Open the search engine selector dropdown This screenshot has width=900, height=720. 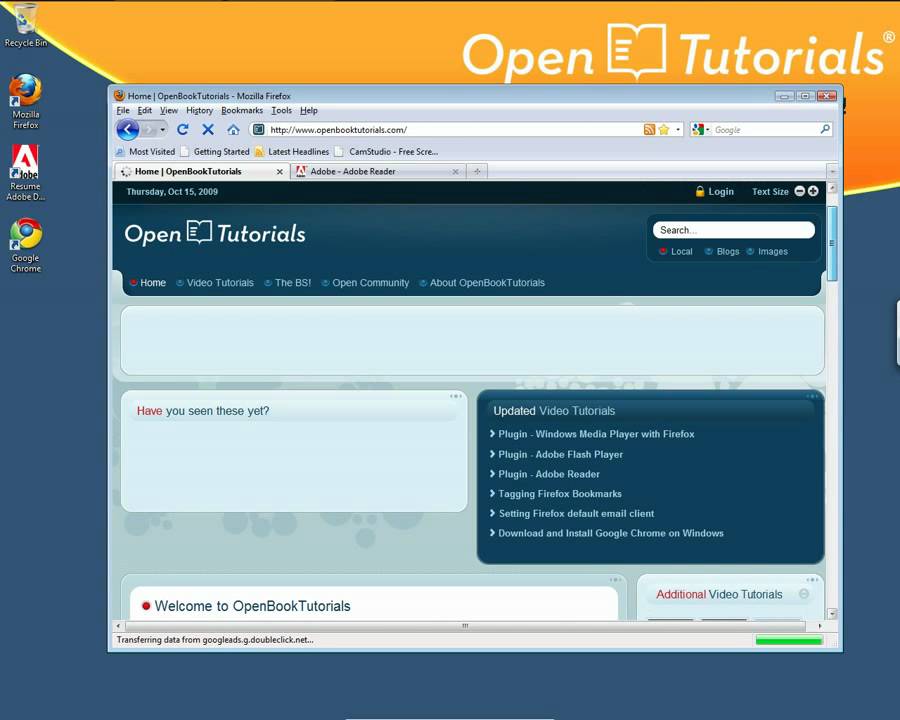tap(701, 130)
